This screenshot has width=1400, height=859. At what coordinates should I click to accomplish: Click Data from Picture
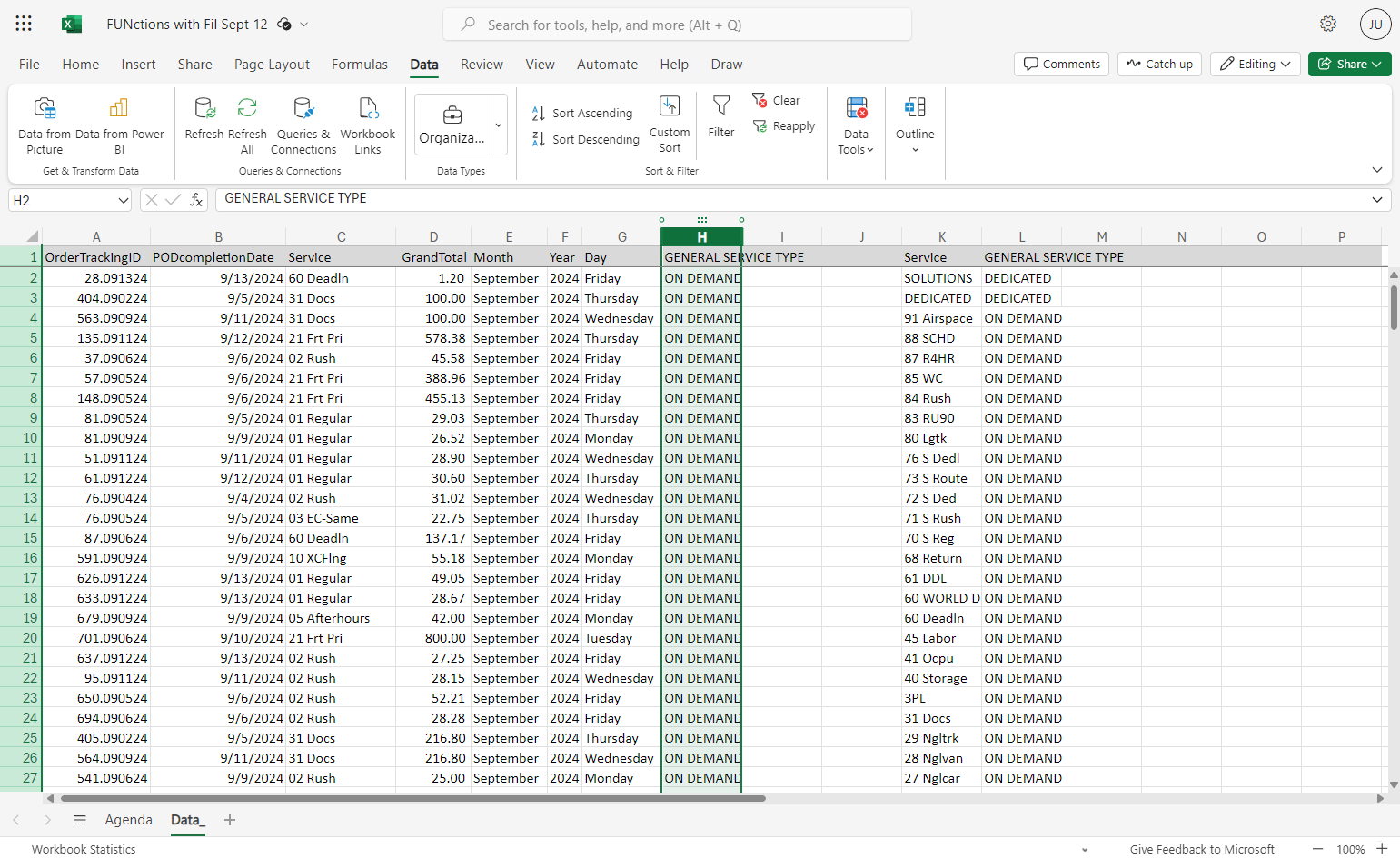point(45,125)
